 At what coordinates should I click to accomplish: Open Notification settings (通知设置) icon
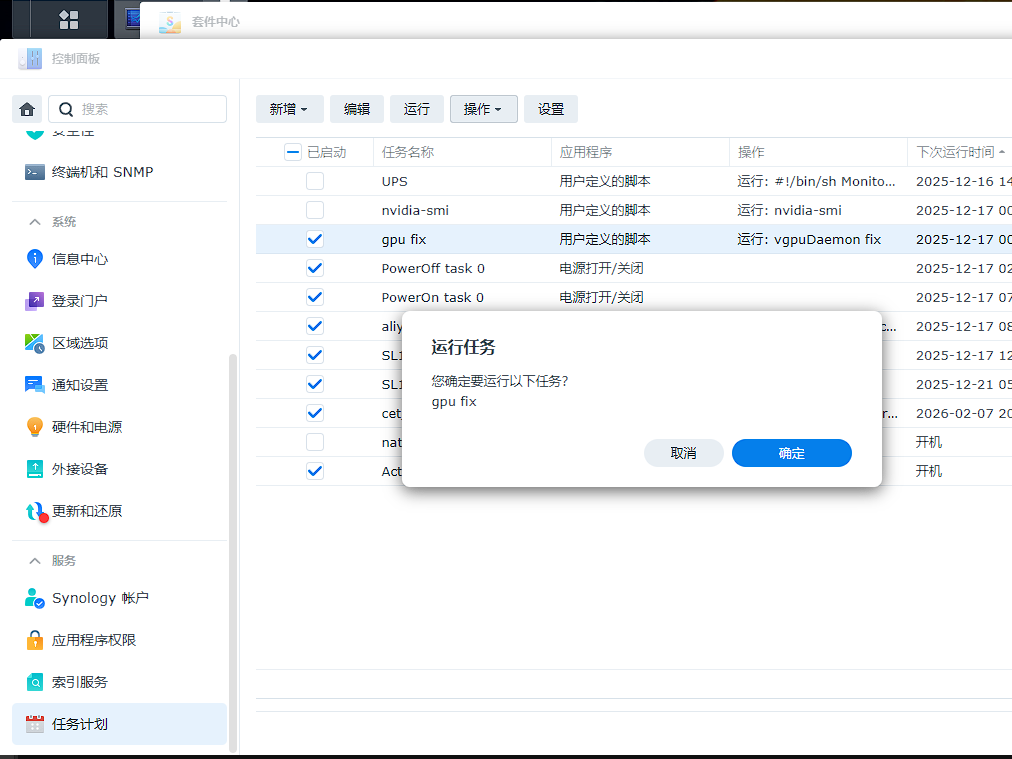(x=35, y=385)
